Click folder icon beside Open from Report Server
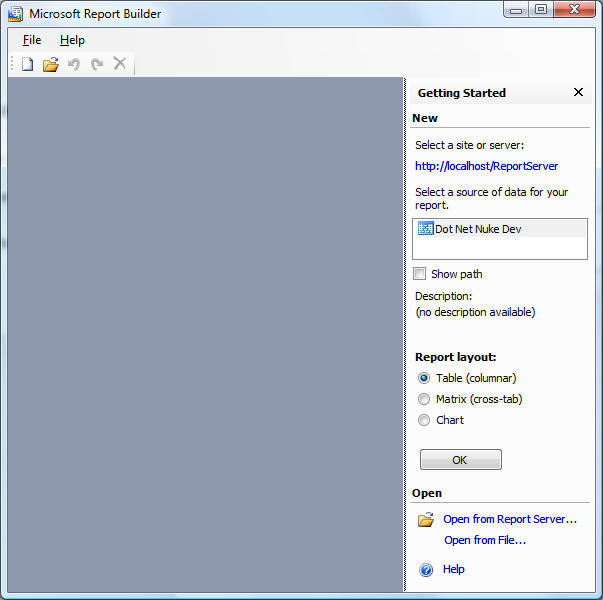The height and width of the screenshot is (600, 603). [x=426, y=520]
